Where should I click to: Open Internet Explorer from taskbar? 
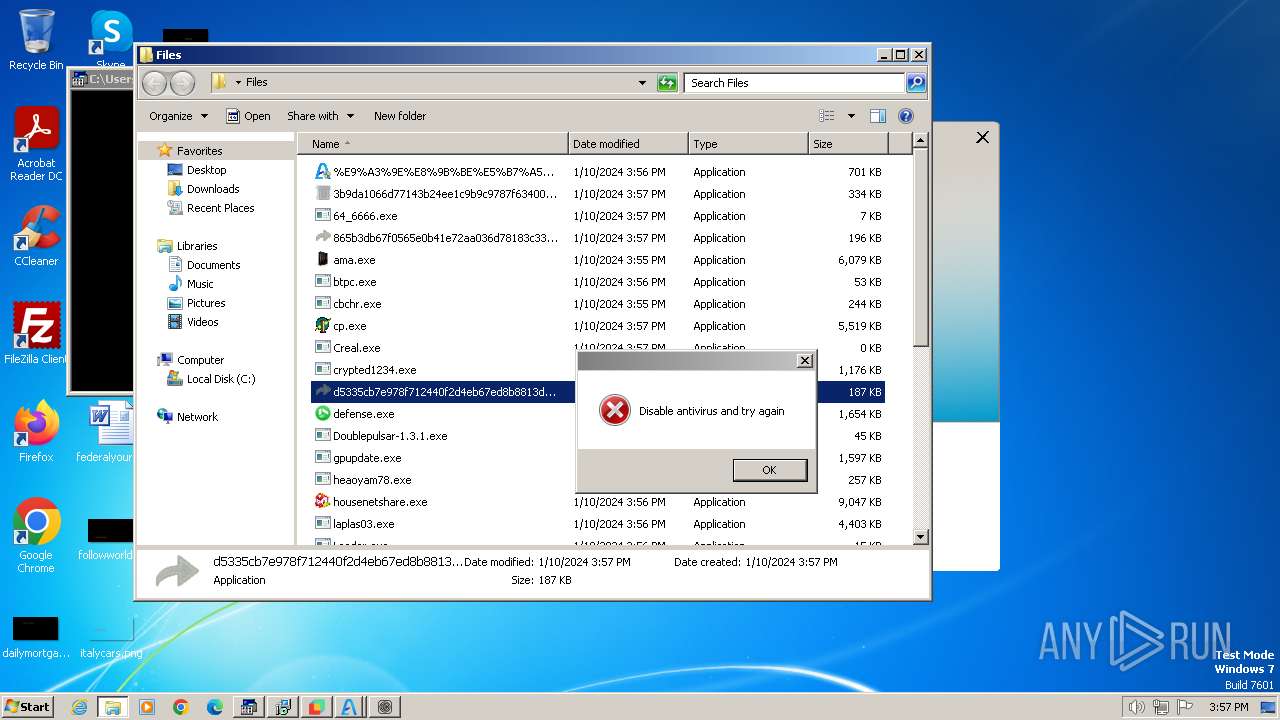pyautogui.click(x=79, y=707)
